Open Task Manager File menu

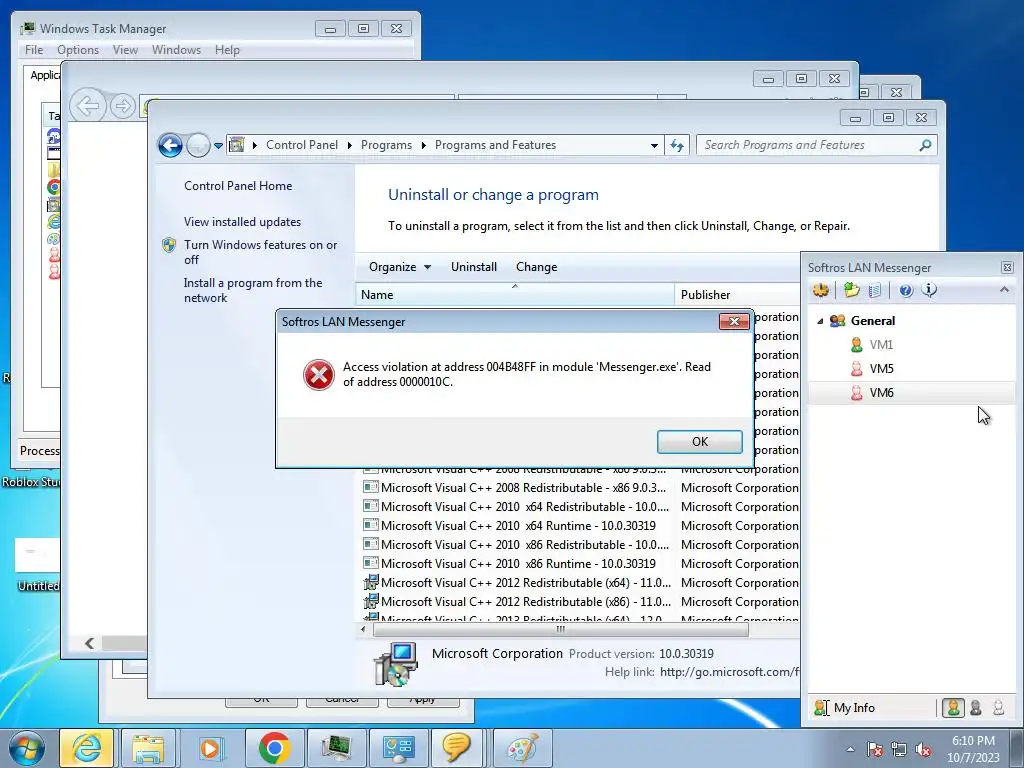34,50
